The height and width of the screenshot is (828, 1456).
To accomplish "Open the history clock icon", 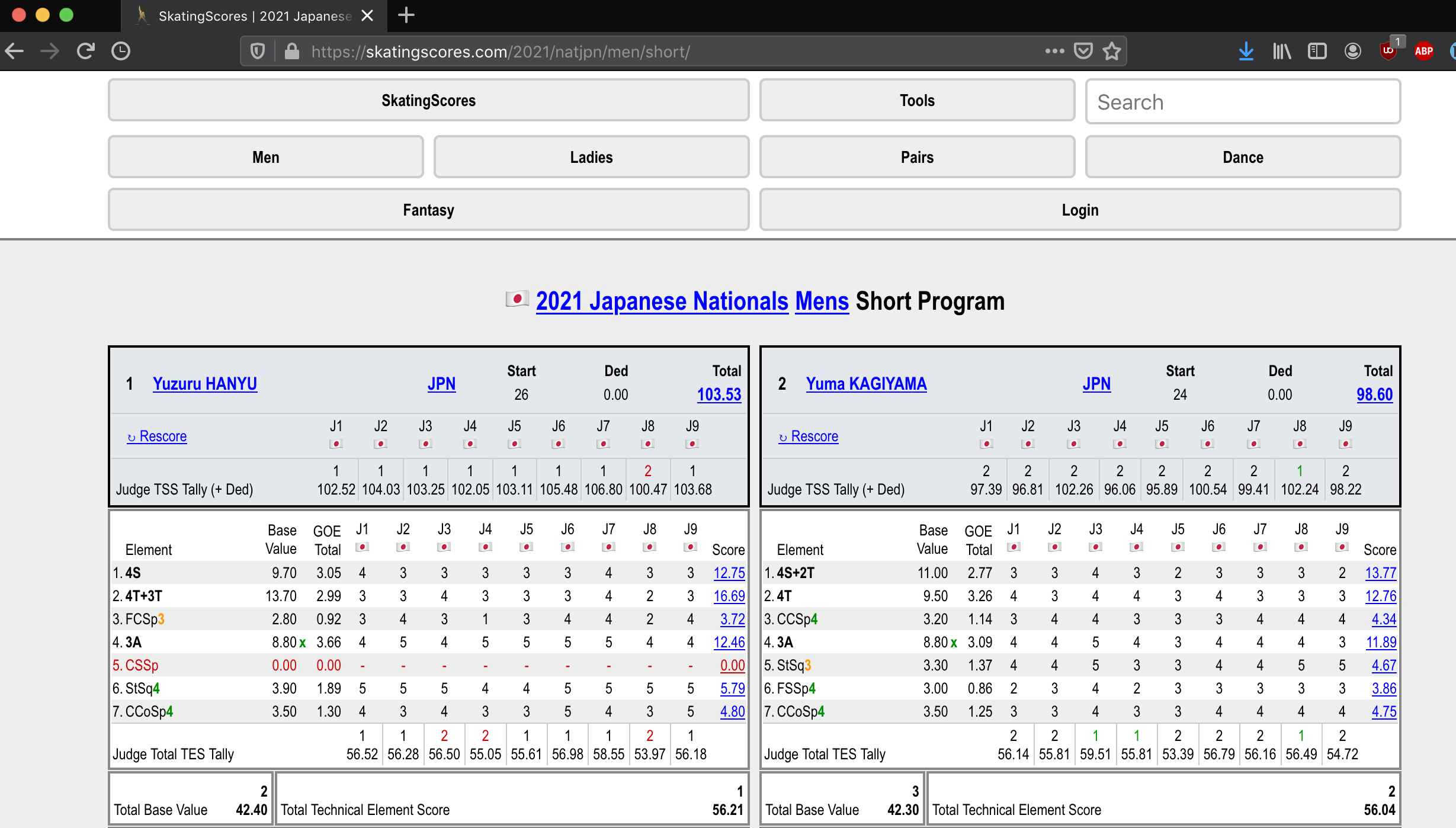I will pos(121,52).
